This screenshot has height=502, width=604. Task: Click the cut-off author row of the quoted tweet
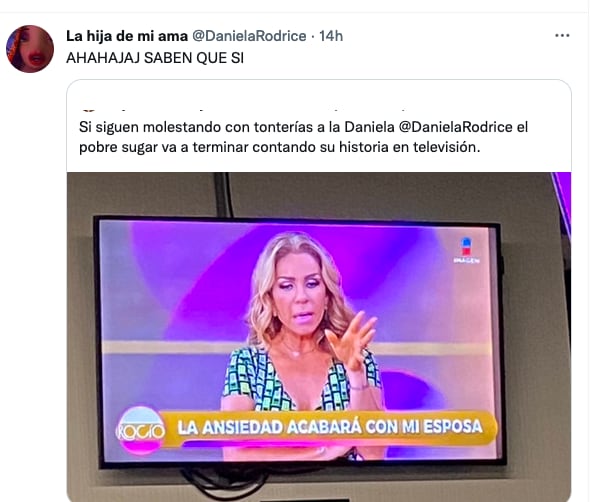coord(247,110)
